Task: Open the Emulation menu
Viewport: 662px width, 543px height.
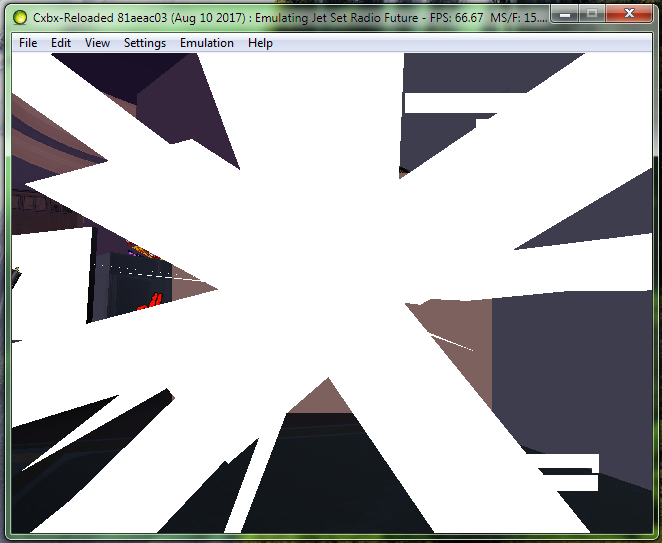Action: click(207, 43)
